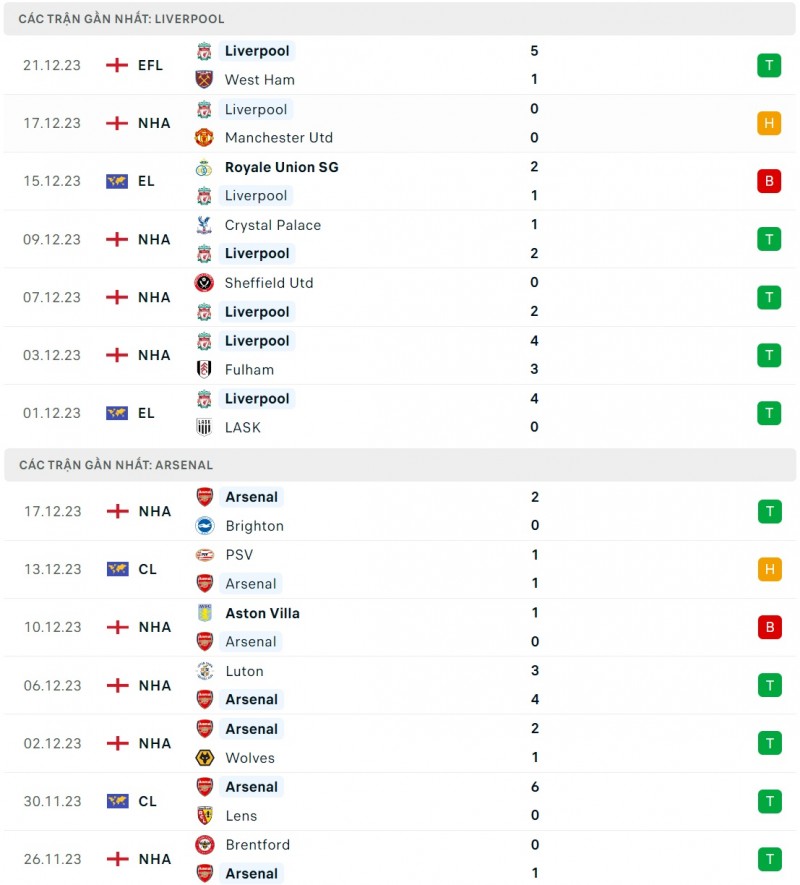Select the EFL competition label on 21.12.23
The image size is (800, 885).
point(150,65)
